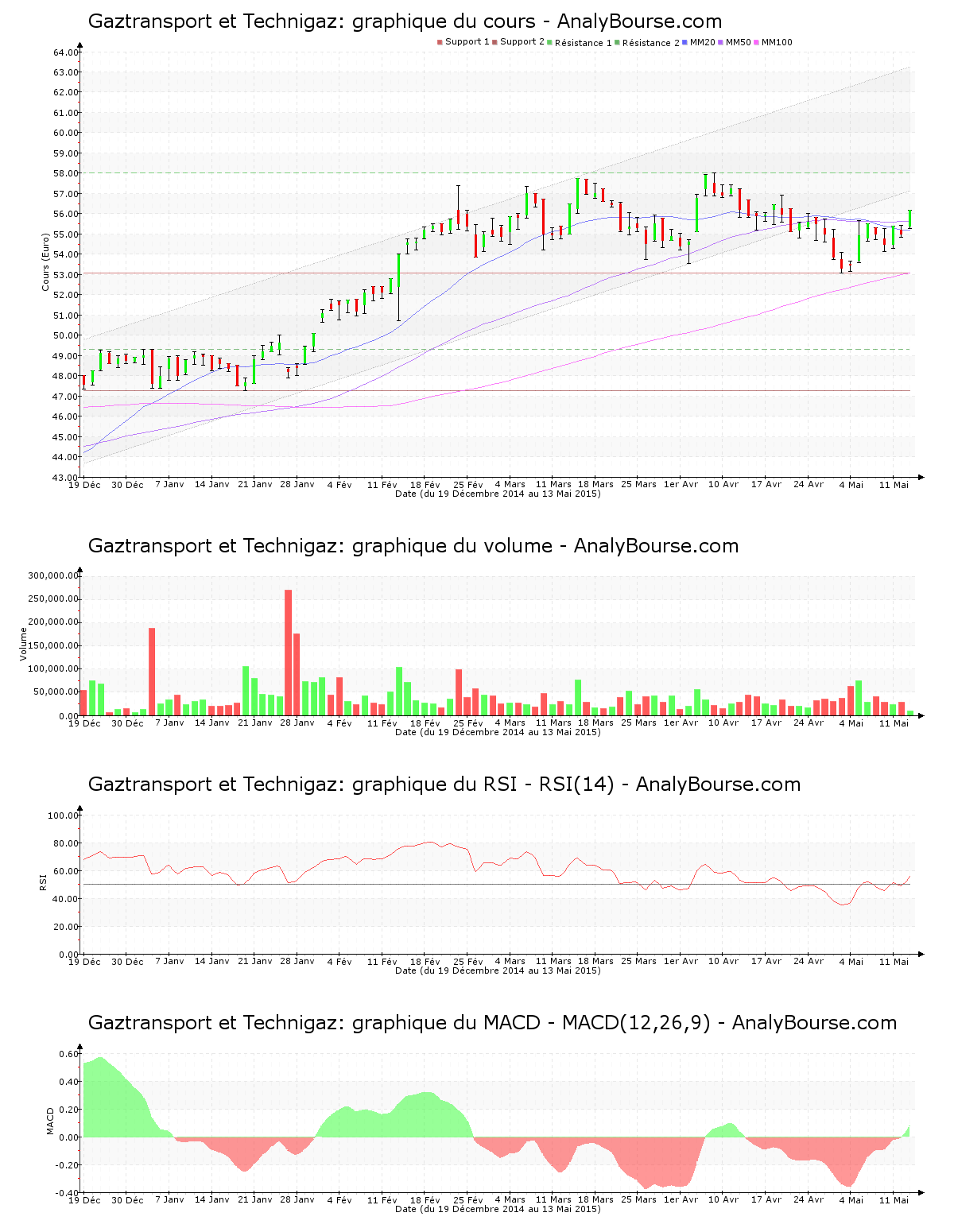Select the "Support 2" legend label

pyautogui.click(x=522, y=42)
